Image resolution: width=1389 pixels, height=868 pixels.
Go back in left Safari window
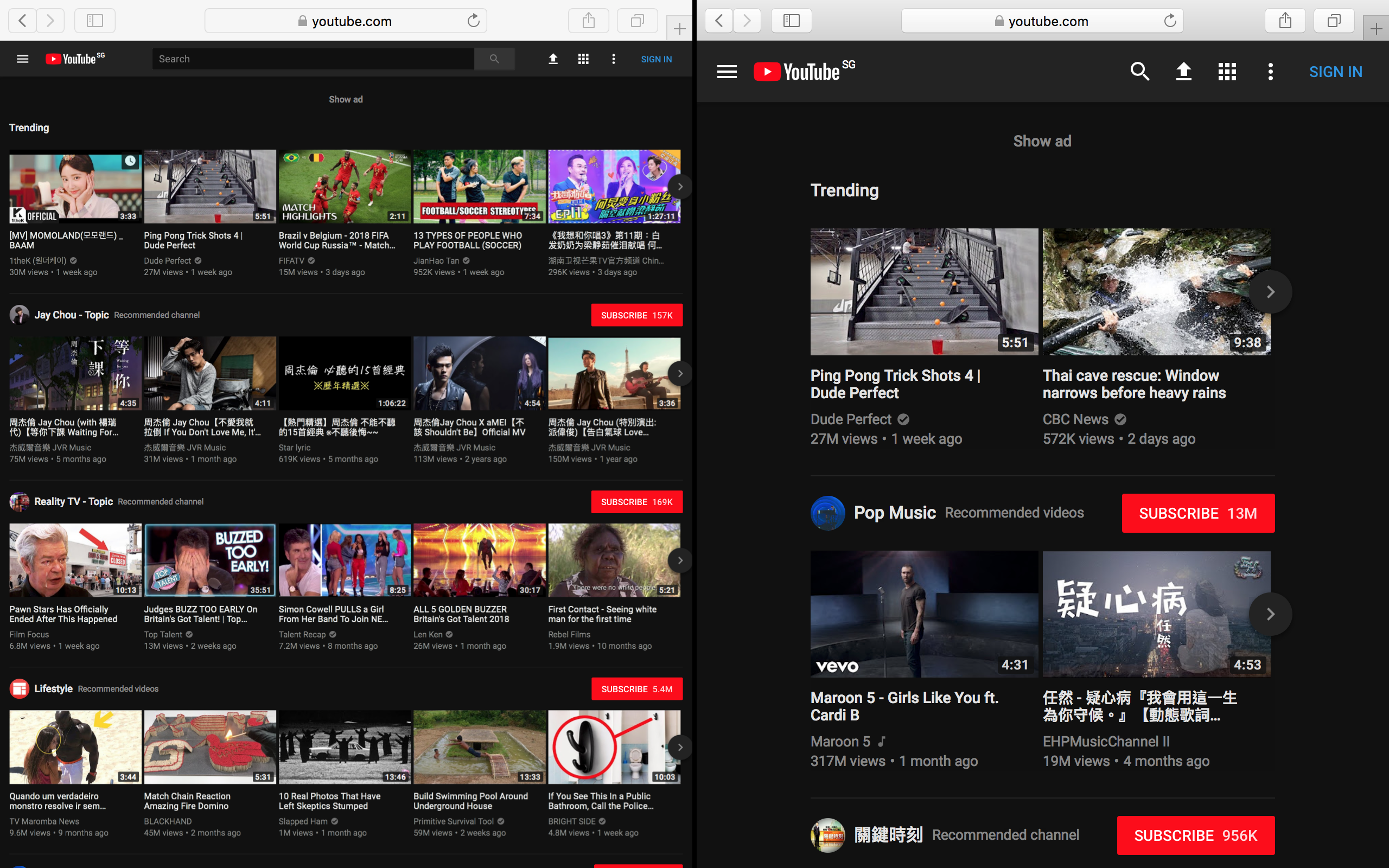(22, 21)
